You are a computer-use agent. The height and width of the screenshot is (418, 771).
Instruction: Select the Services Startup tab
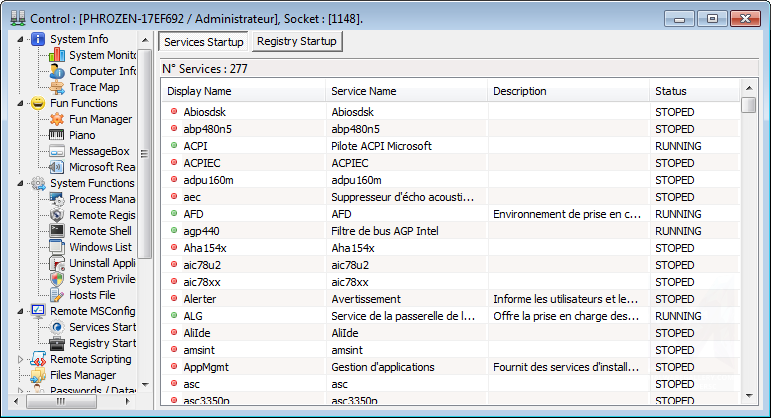(x=203, y=41)
